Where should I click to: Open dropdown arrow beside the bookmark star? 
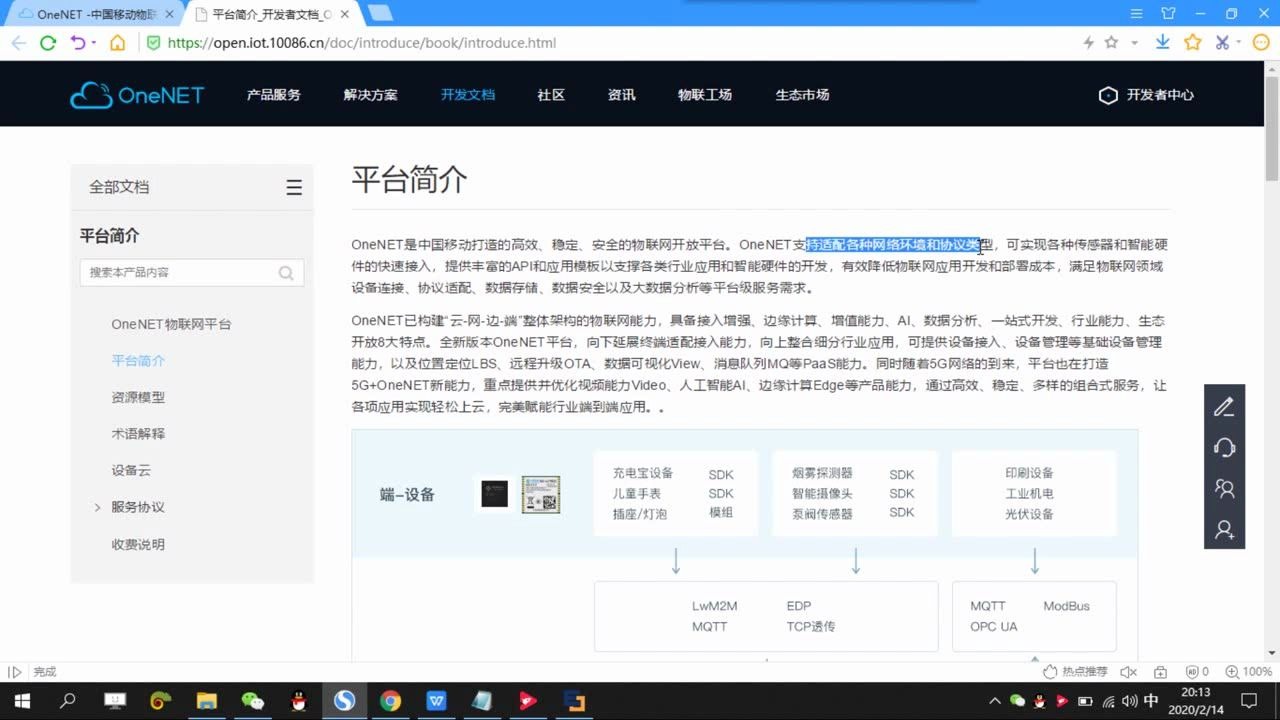1134,43
